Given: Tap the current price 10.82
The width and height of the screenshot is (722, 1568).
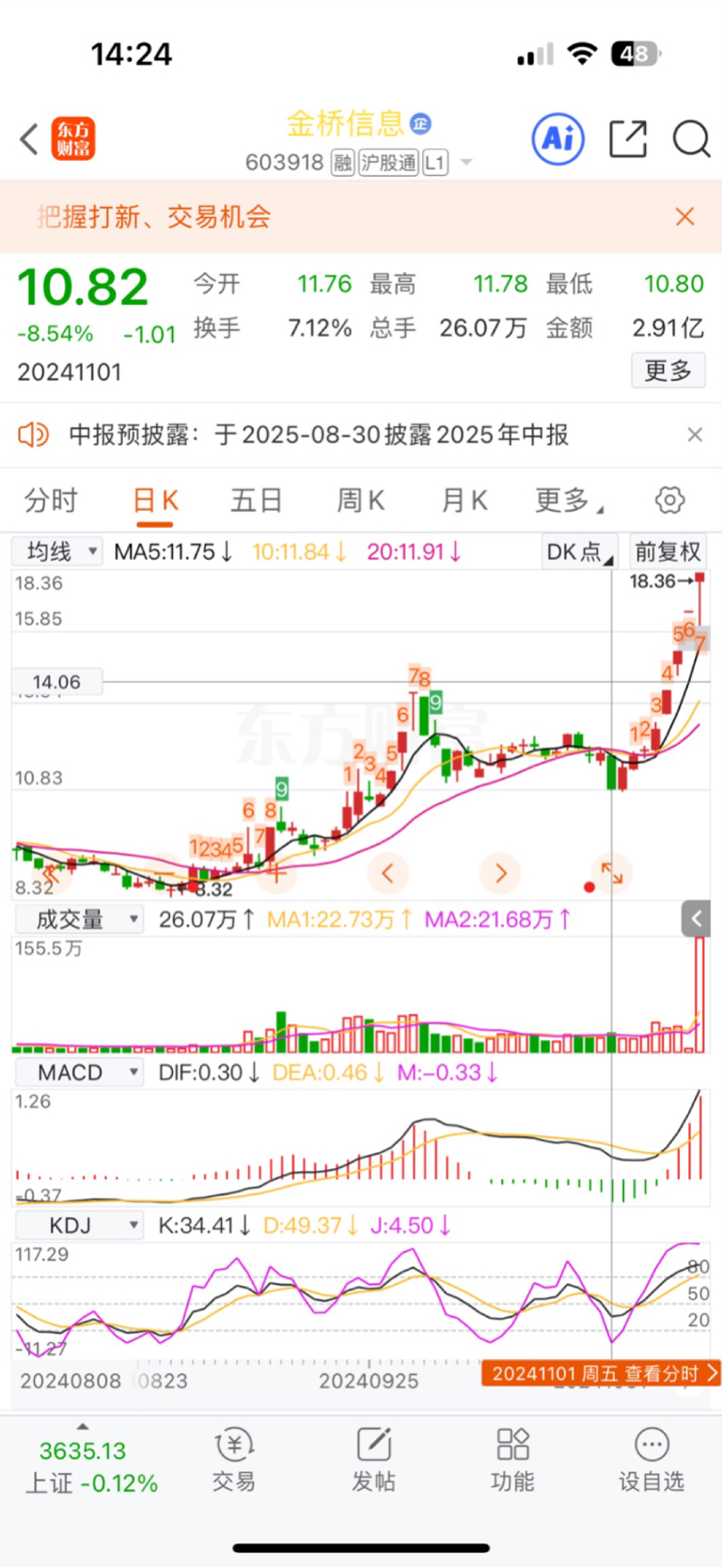Looking at the screenshot, I should pos(84,287).
